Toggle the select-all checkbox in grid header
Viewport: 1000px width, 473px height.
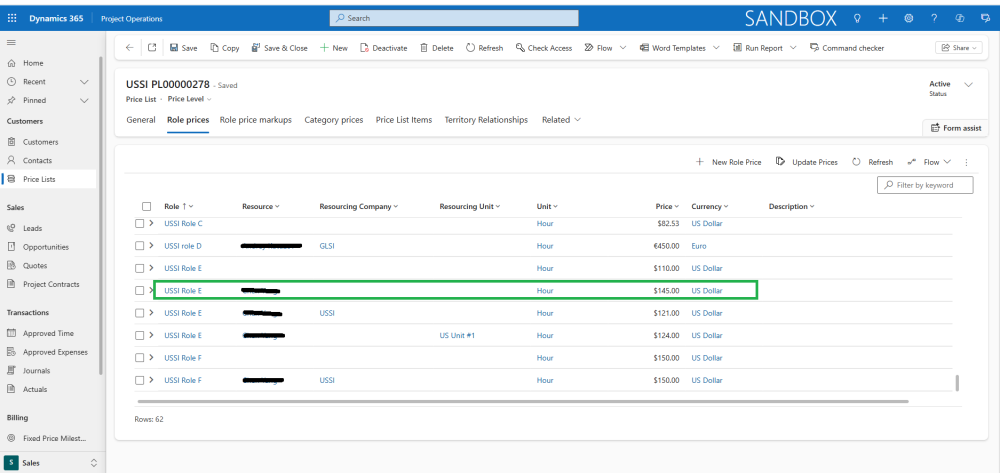click(x=146, y=206)
